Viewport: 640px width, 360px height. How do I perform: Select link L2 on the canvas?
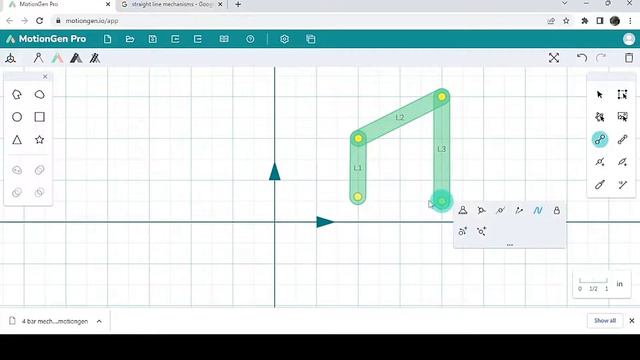point(400,118)
